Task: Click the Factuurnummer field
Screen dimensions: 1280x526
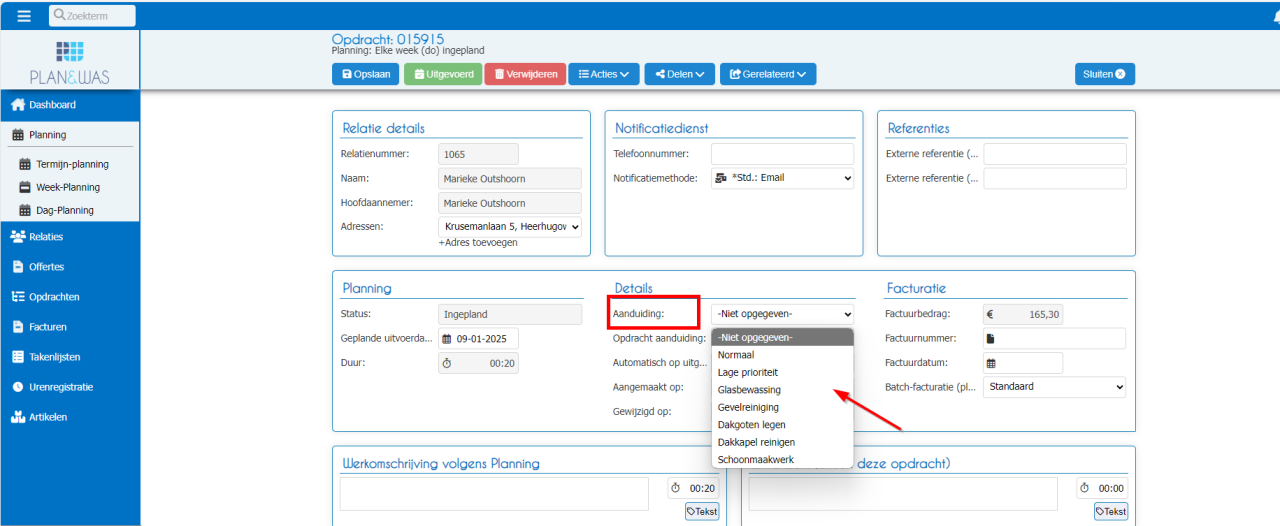Action: [x=1055, y=338]
